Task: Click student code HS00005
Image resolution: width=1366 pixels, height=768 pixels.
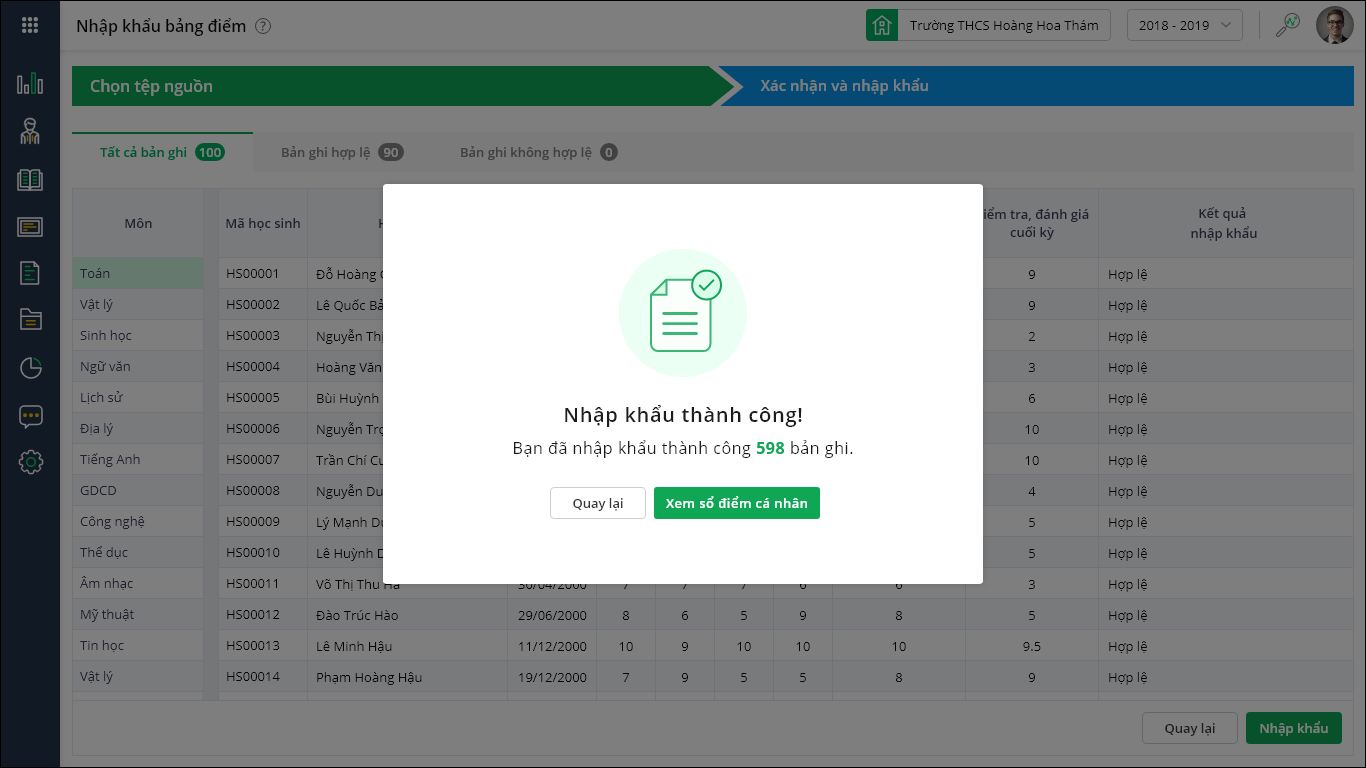Action: click(x=253, y=398)
